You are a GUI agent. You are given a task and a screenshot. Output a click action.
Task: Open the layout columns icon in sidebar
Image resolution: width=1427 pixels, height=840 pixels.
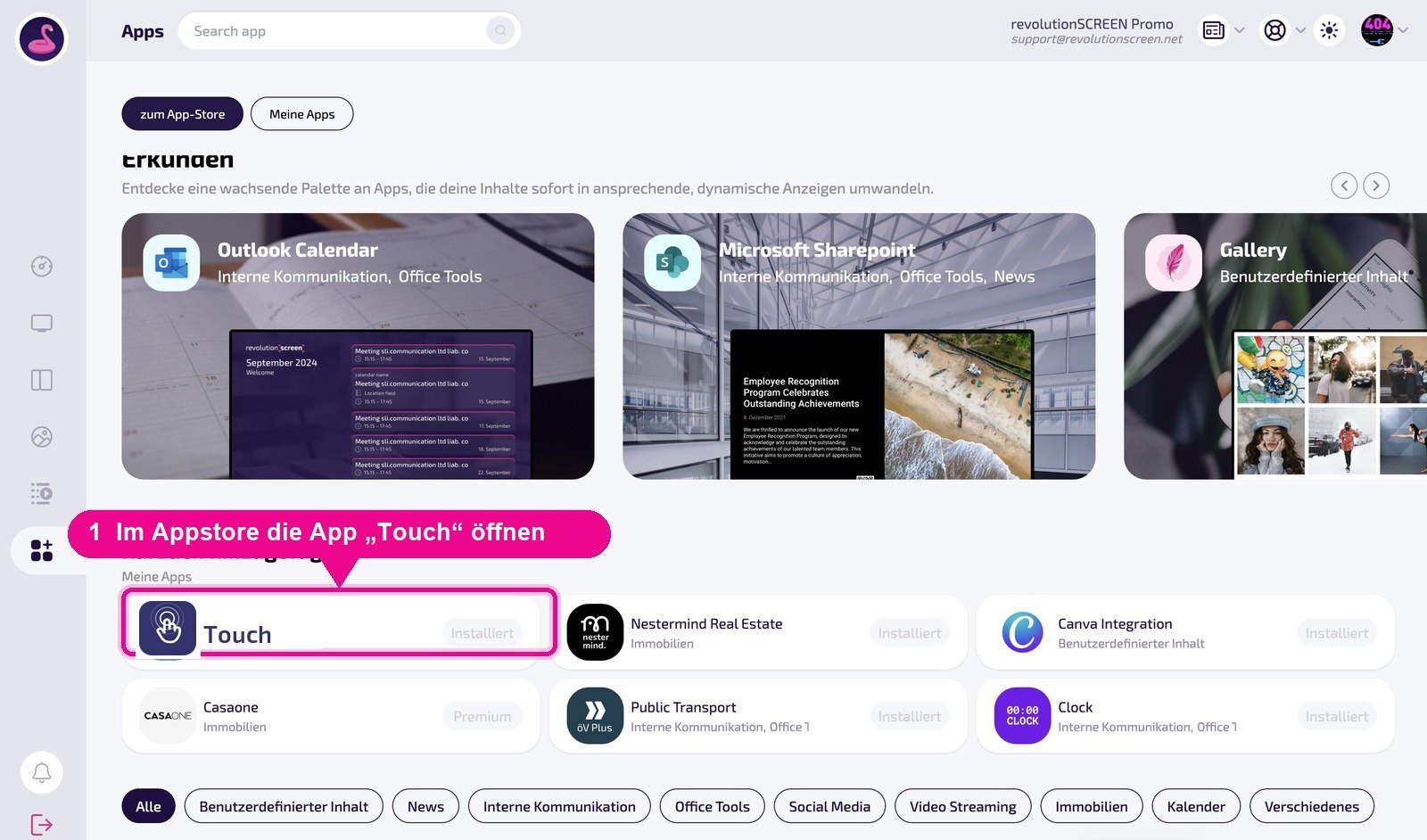point(42,380)
